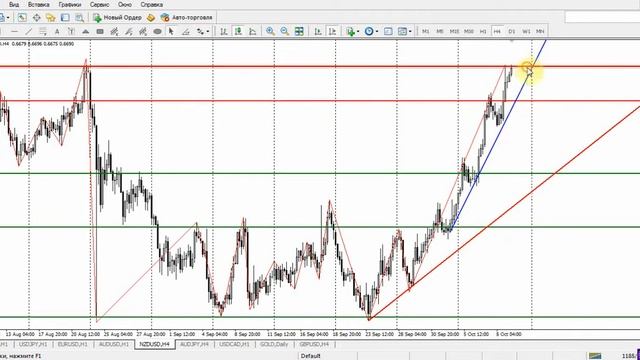The height and width of the screenshot is (360, 640).
Task: Select the M15 timeframe
Action: click(x=454, y=31)
